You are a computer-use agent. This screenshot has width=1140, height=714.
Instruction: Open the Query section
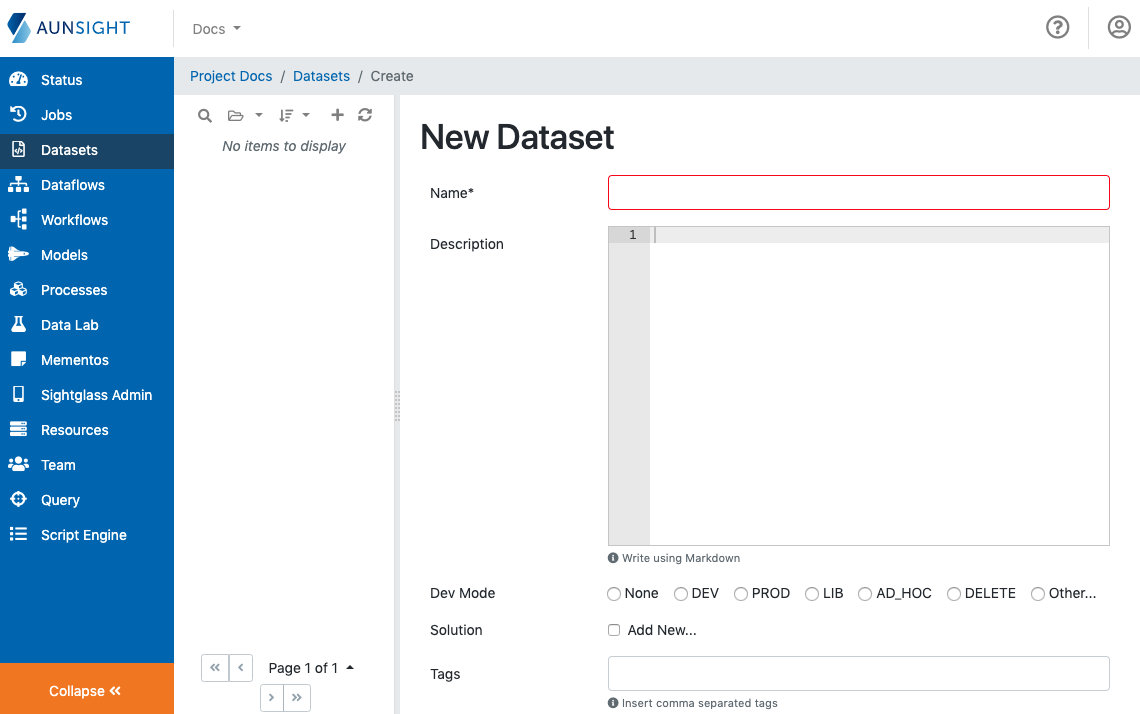point(62,499)
